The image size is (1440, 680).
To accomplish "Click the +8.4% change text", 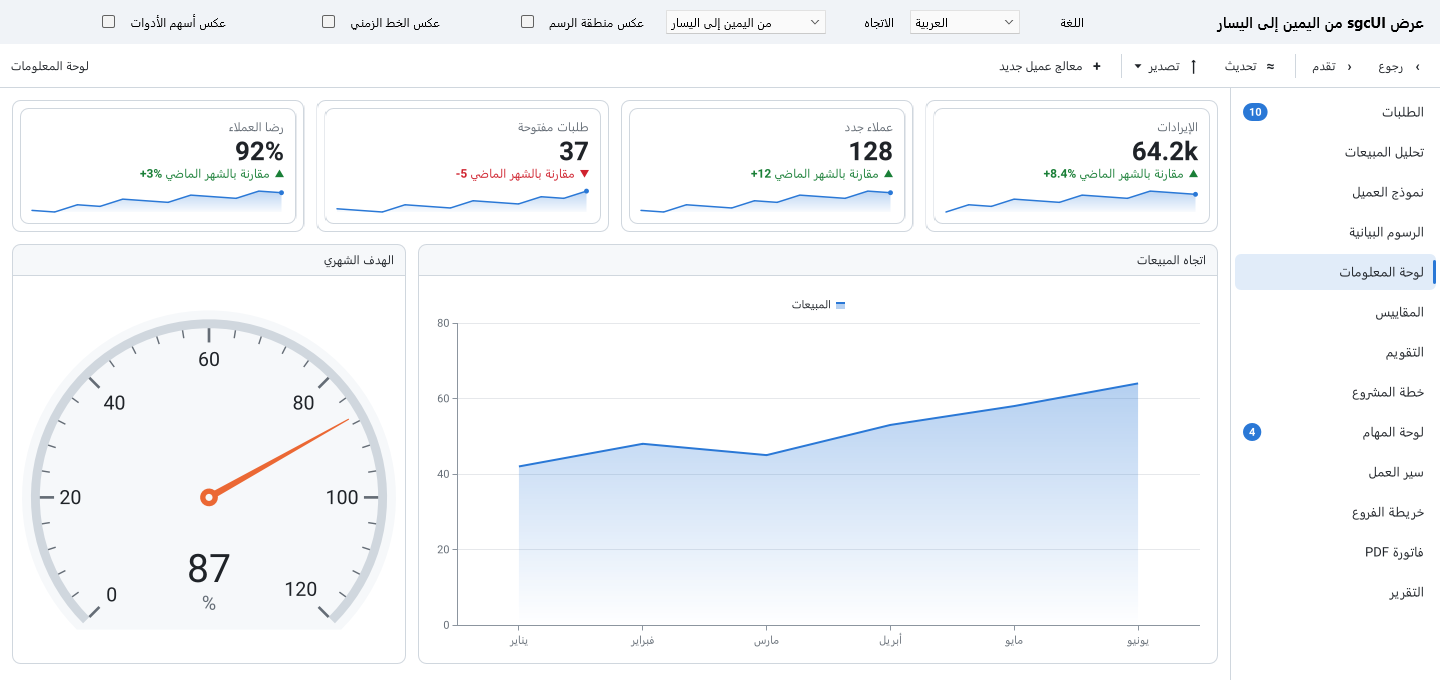I will 1060,174.
